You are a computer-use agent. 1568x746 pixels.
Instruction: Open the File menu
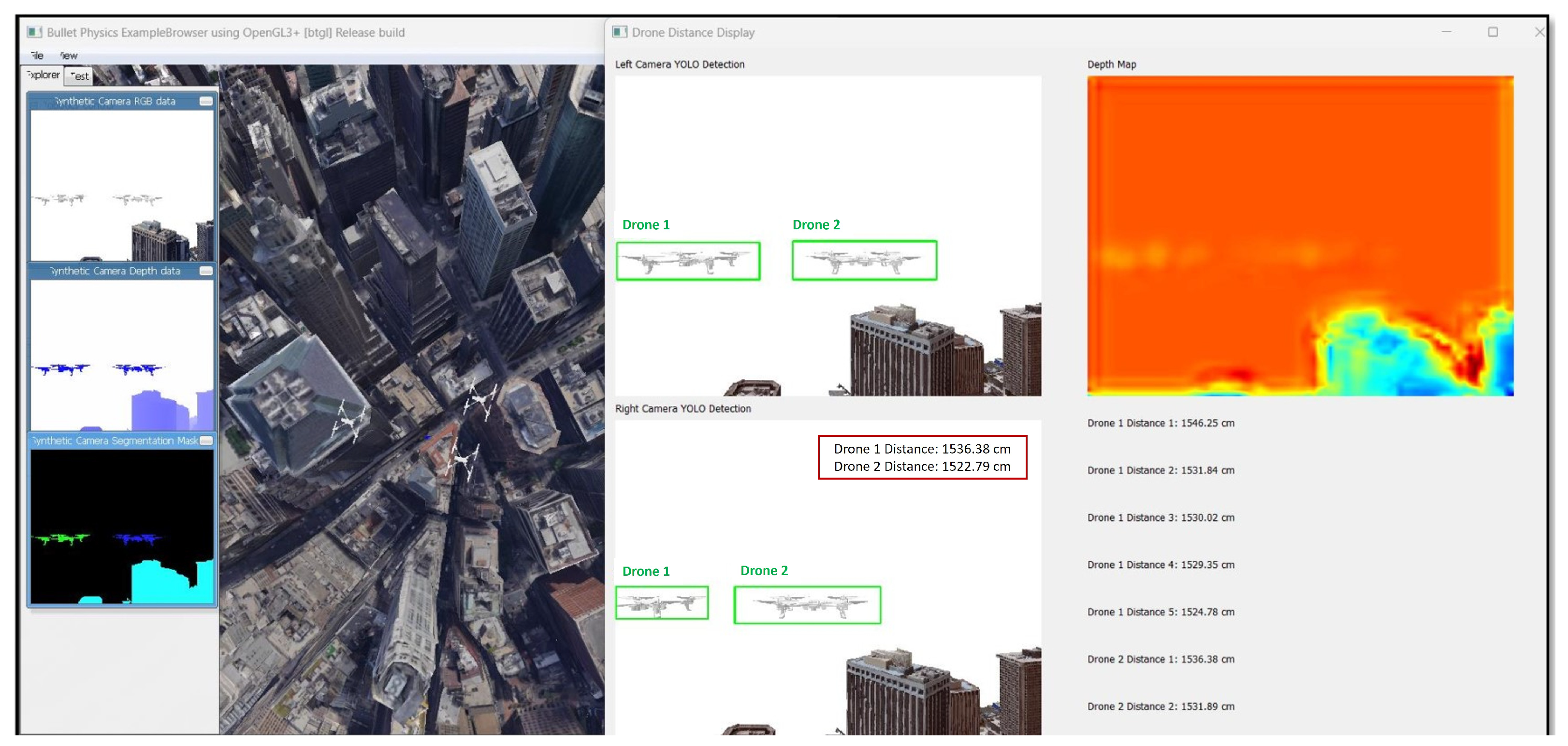pyautogui.click(x=37, y=56)
